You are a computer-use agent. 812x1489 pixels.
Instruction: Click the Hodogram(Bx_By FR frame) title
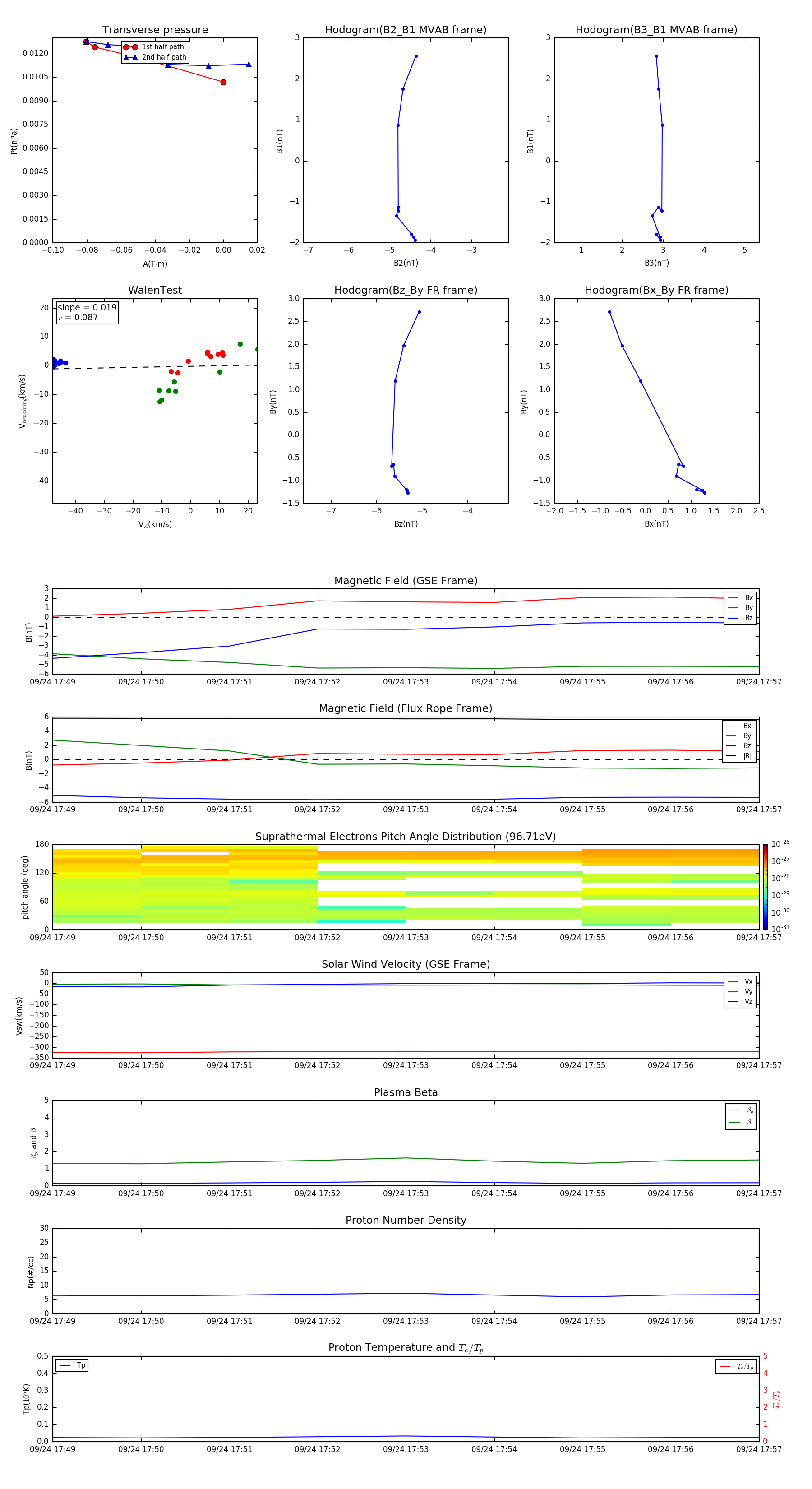point(656,290)
